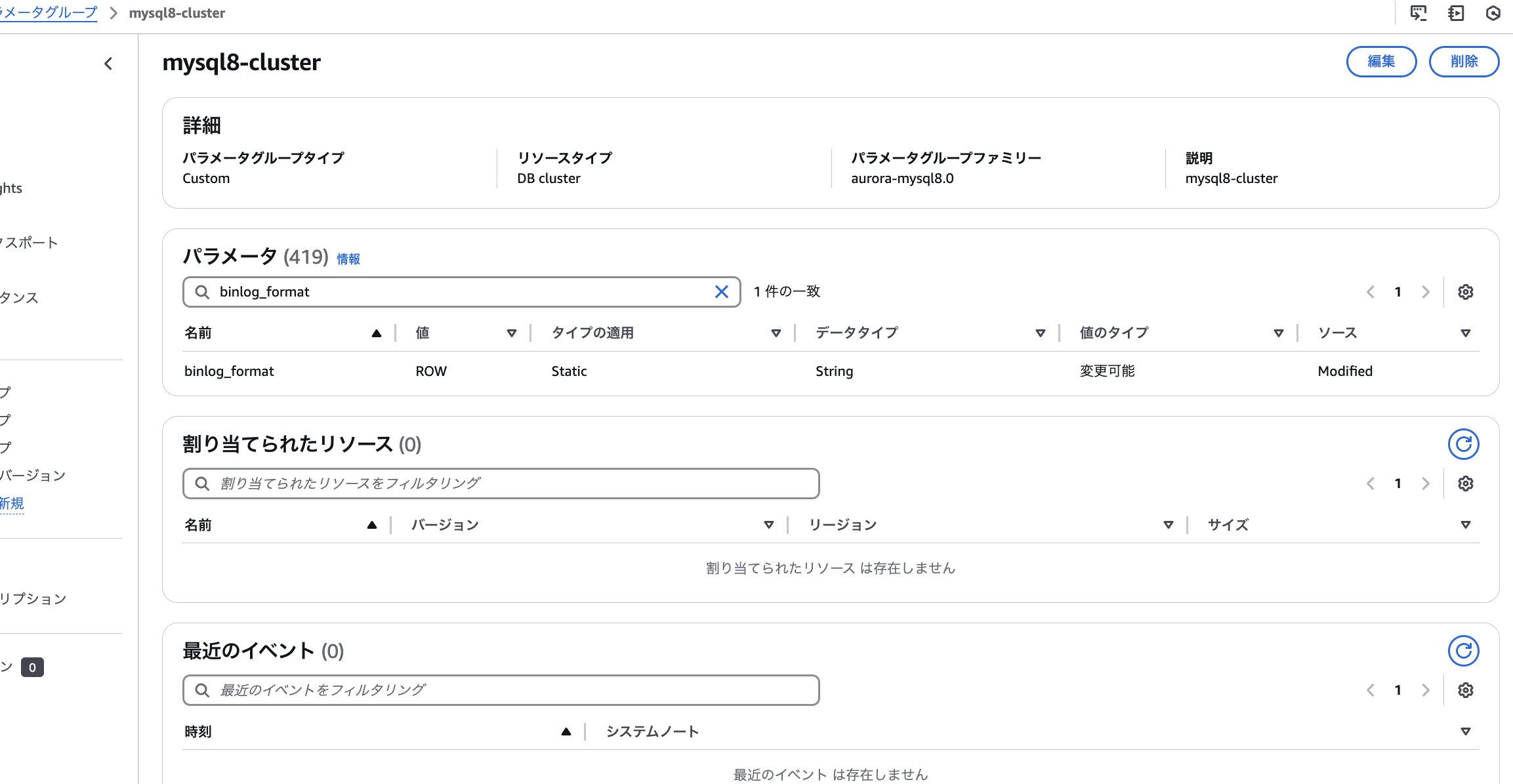The height and width of the screenshot is (784, 1513).
Task: Refresh the recent events section
Action: click(x=1463, y=651)
